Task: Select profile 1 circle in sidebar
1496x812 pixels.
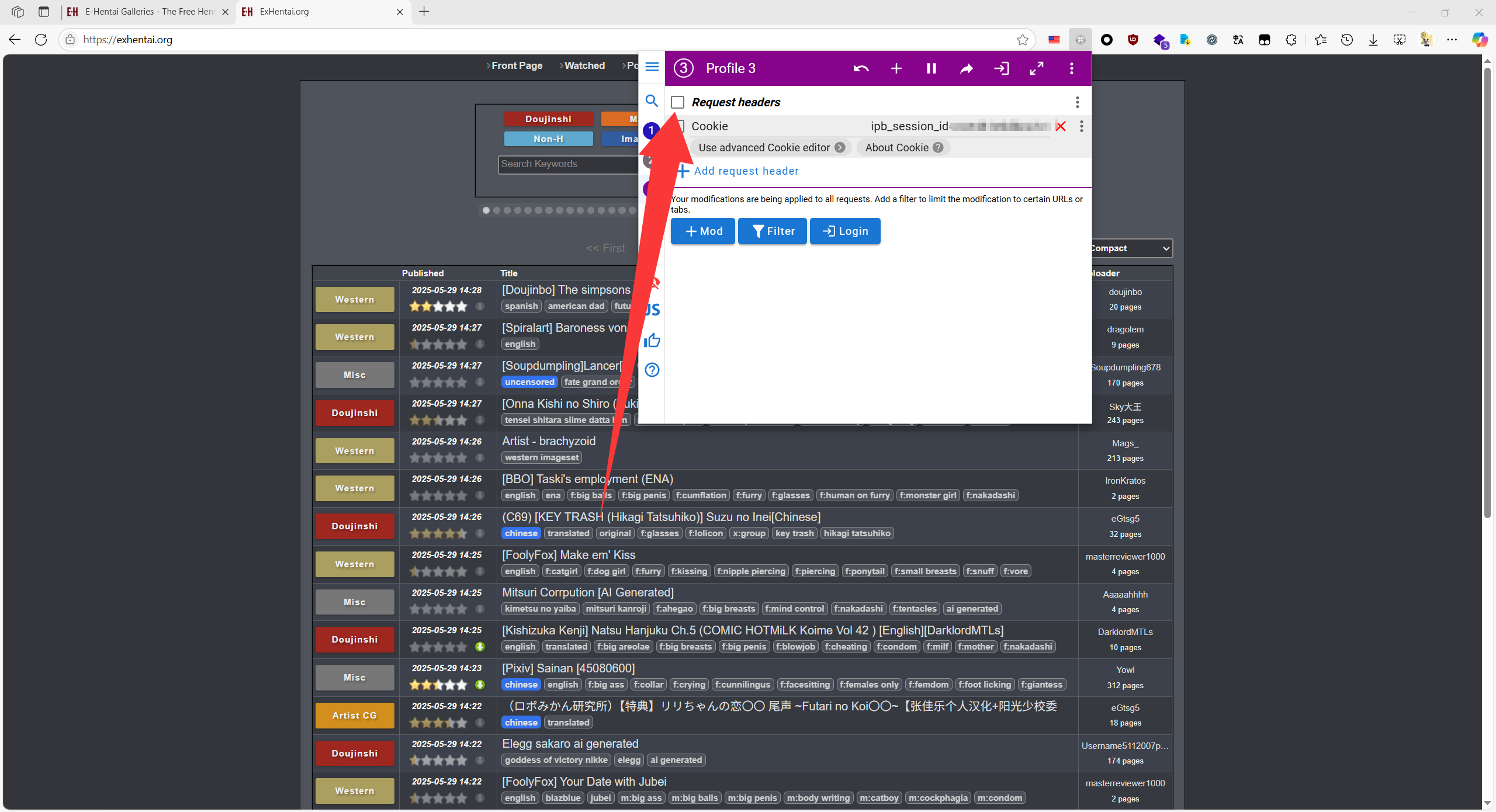Action: 650,131
